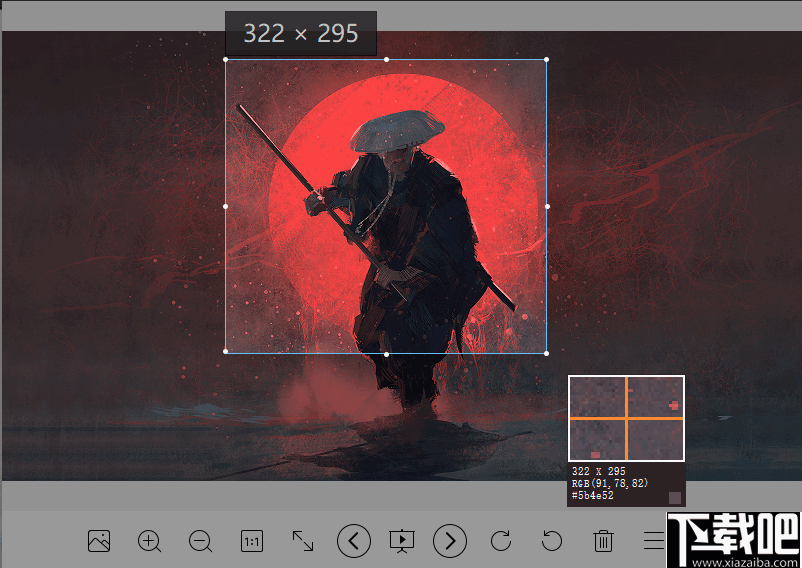Click top-middle selection handle

tap(386, 59)
